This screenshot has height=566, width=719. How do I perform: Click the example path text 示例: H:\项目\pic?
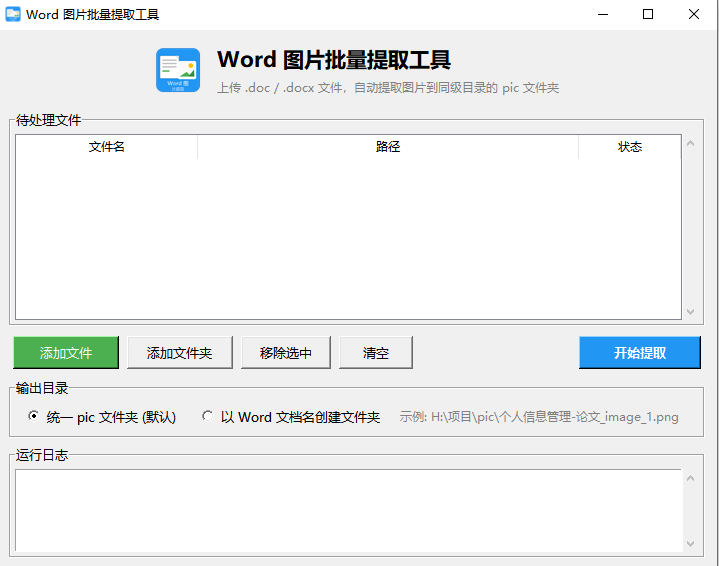coord(539,417)
